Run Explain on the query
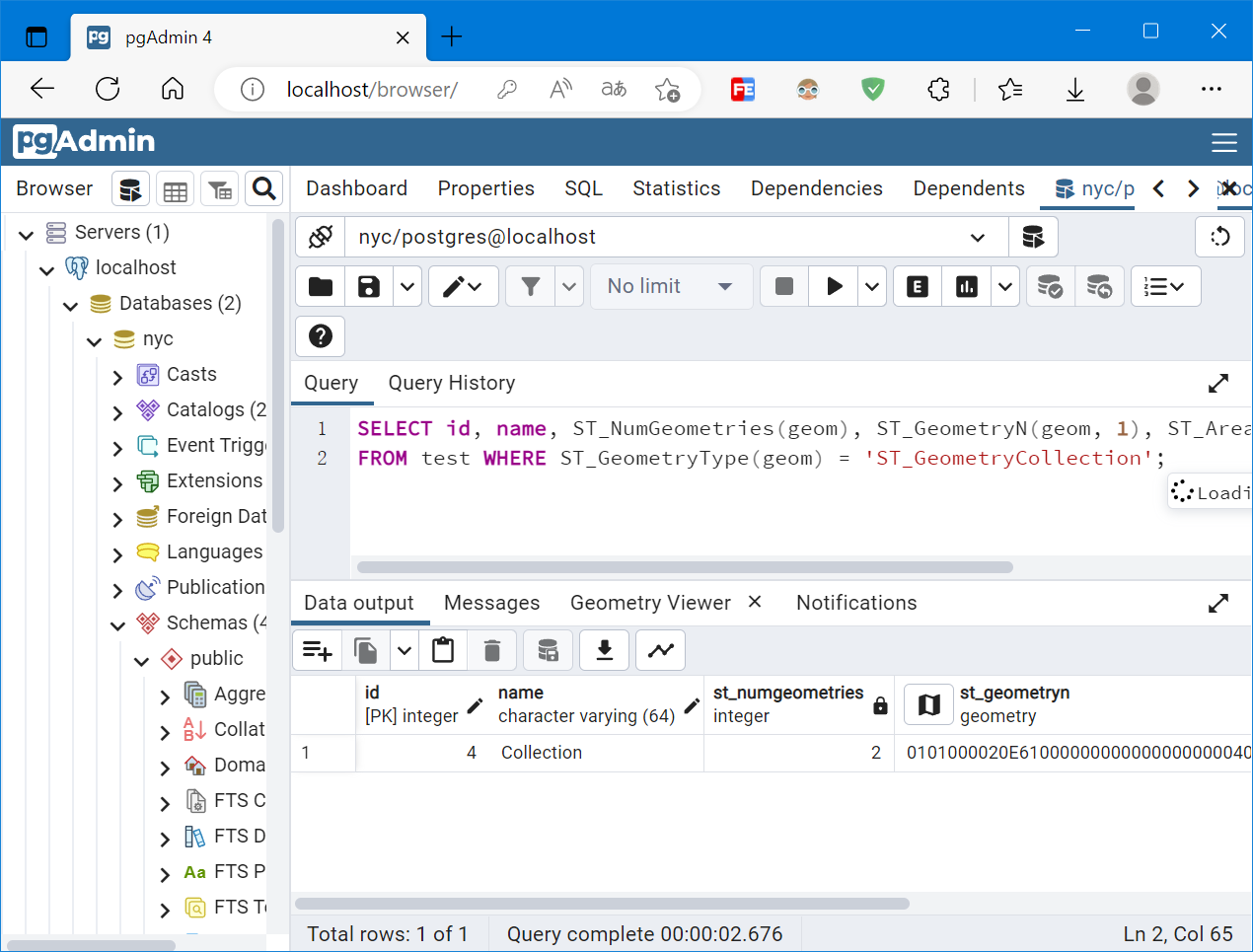The image size is (1253, 952). [x=918, y=287]
